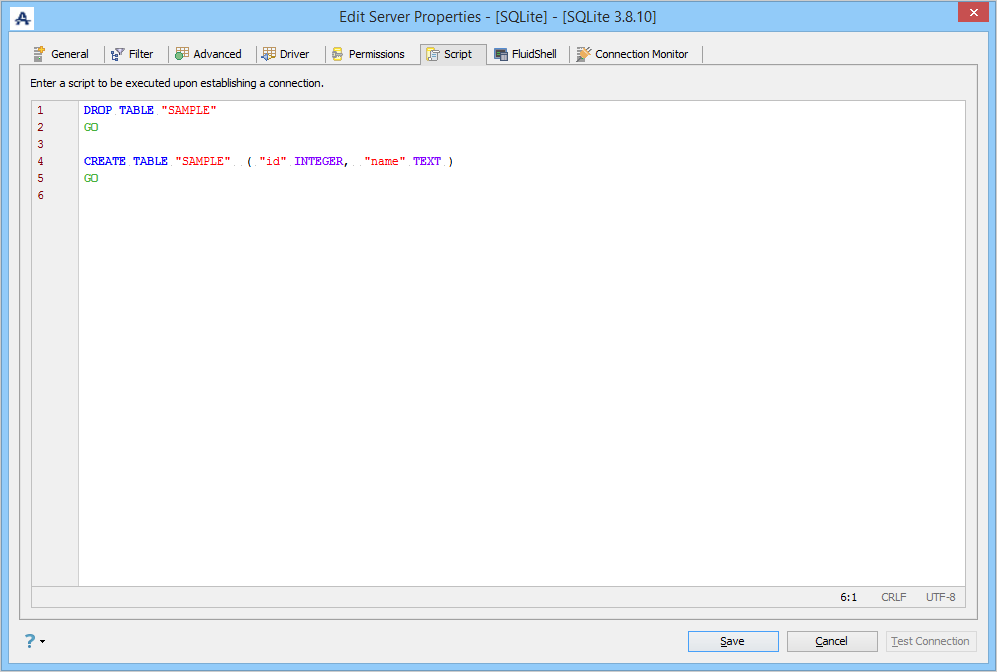Click the INTEGER type keyword
The height and width of the screenshot is (672, 997).
point(319,161)
